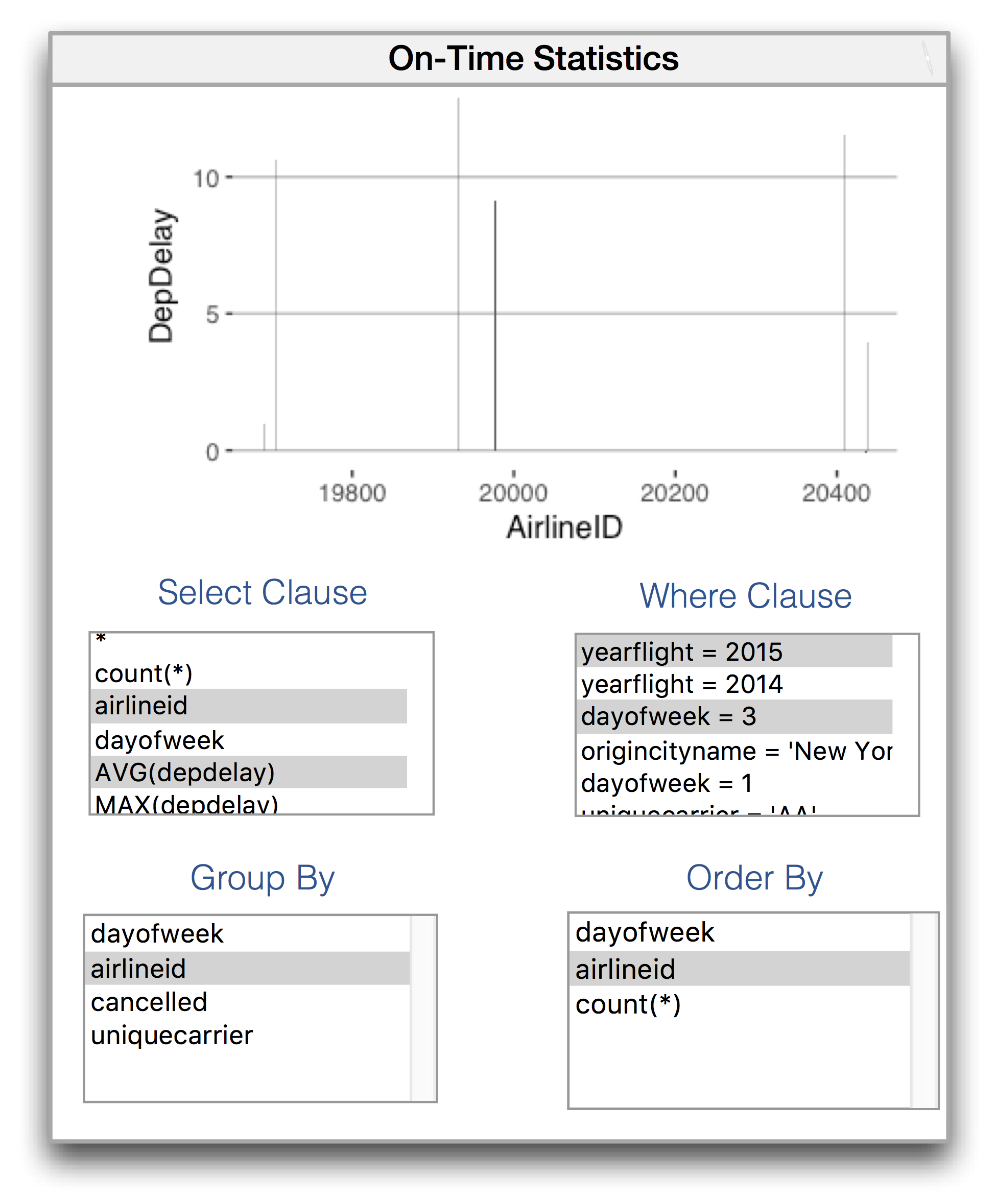Viewport: 996px width, 1204px height.
Task: Select the asterisk entry in Select Clause
Action: click(102, 640)
